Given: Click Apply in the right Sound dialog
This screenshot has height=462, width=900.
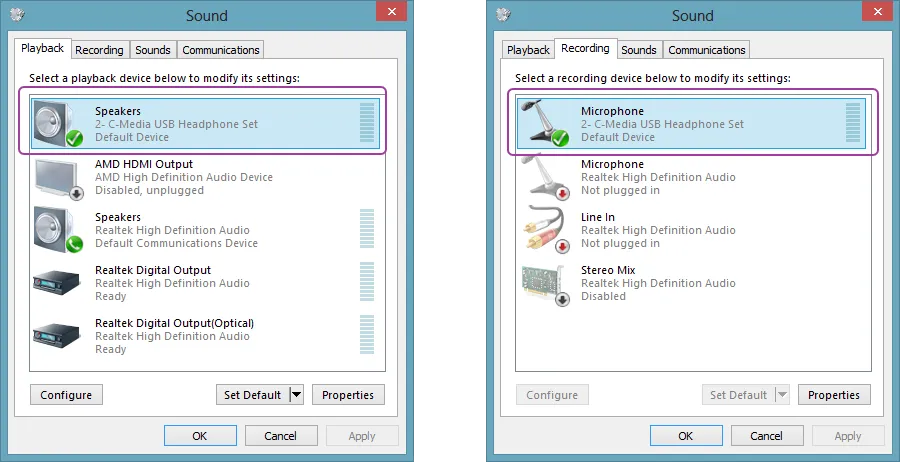Looking at the screenshot, I should (848, 436).
